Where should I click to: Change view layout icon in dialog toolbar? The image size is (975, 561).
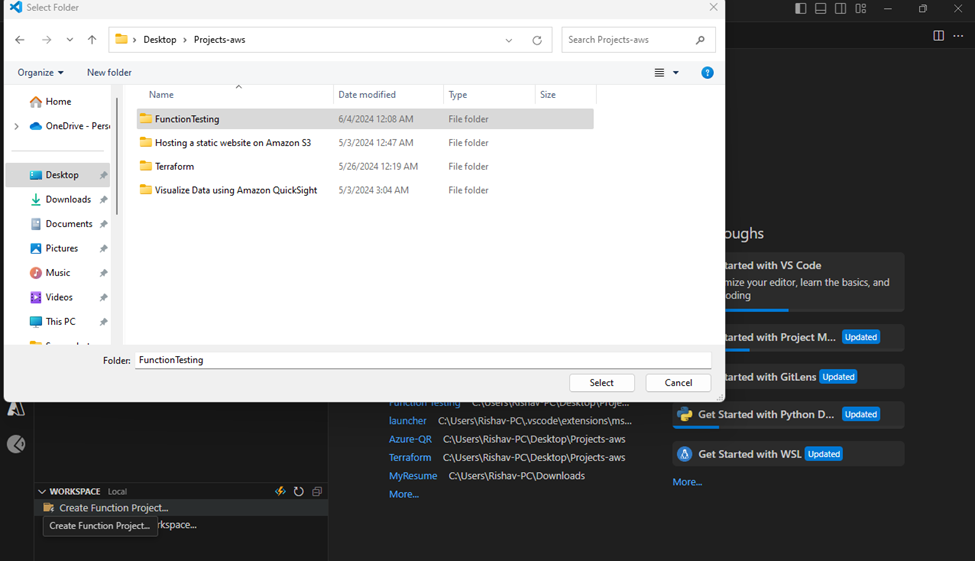point(659,73)
